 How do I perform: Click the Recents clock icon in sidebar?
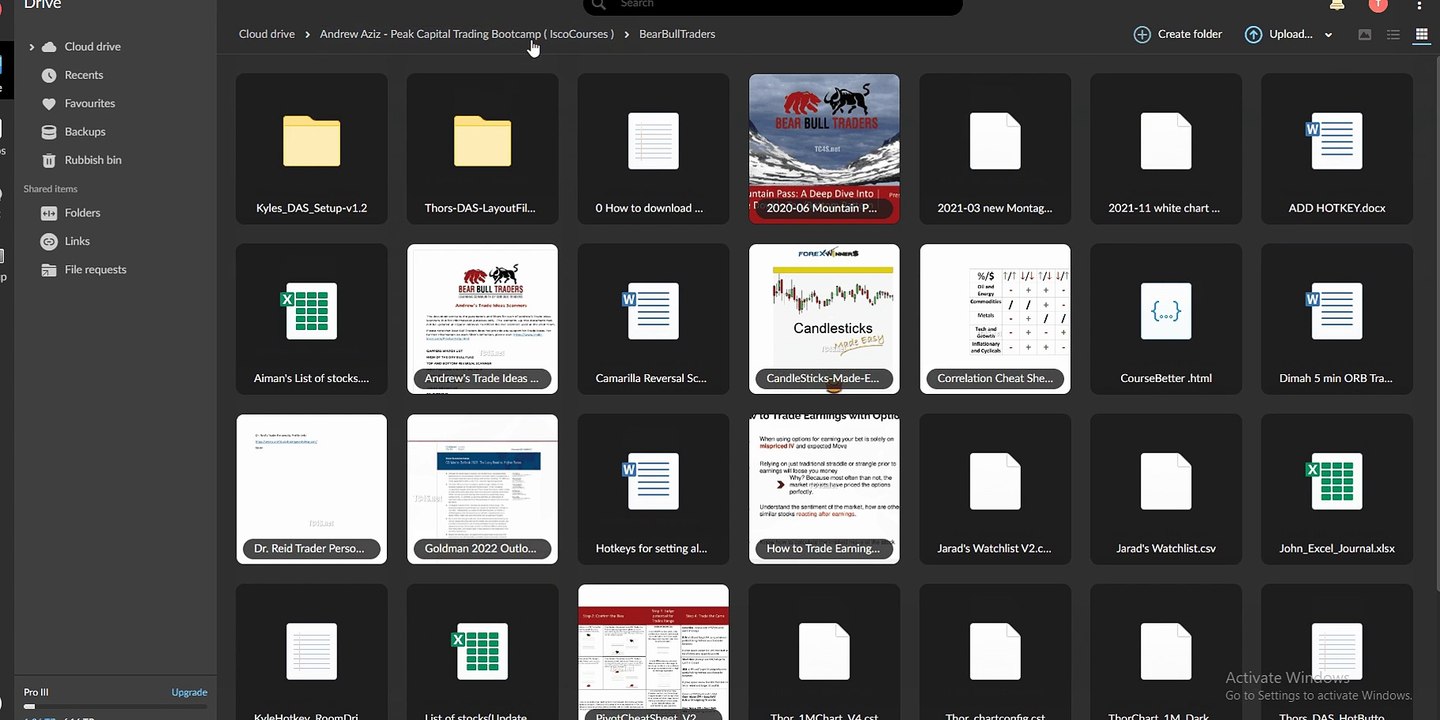[x=48, y=75]
